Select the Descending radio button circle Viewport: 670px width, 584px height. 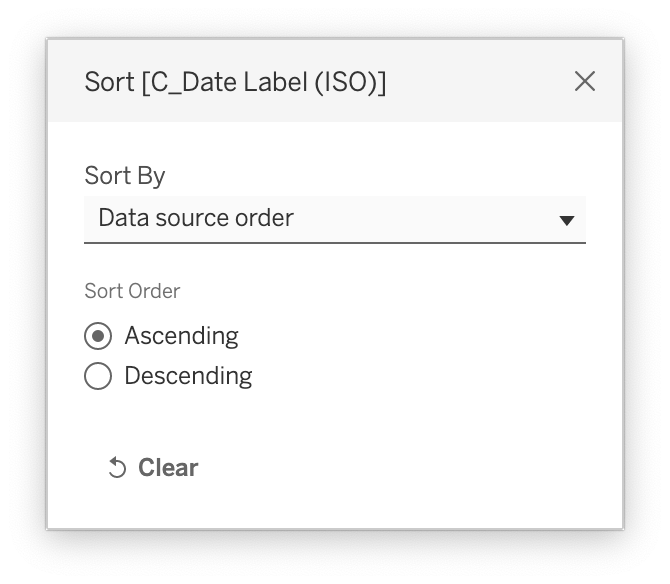pos(98,376)
